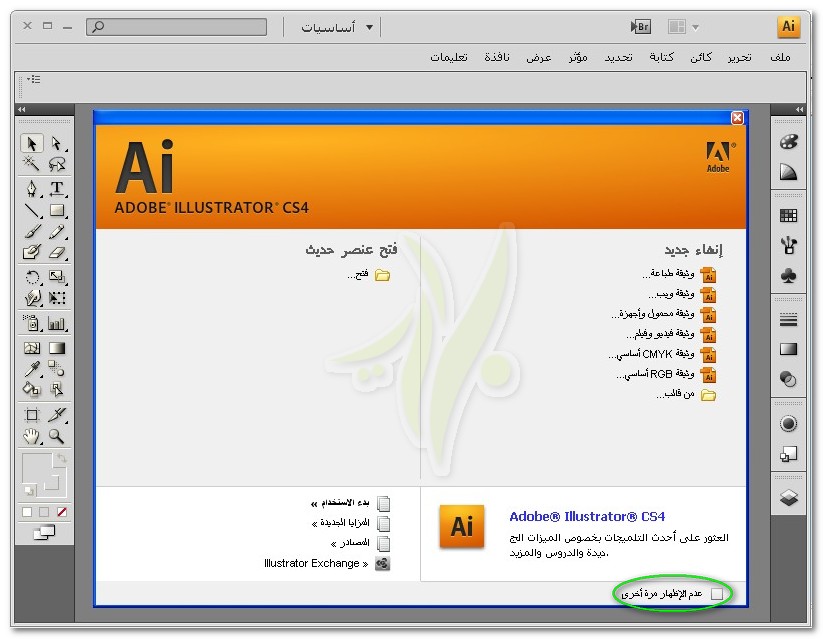
Task: Open the Layers panel icon
Action: tap(788, 497)
